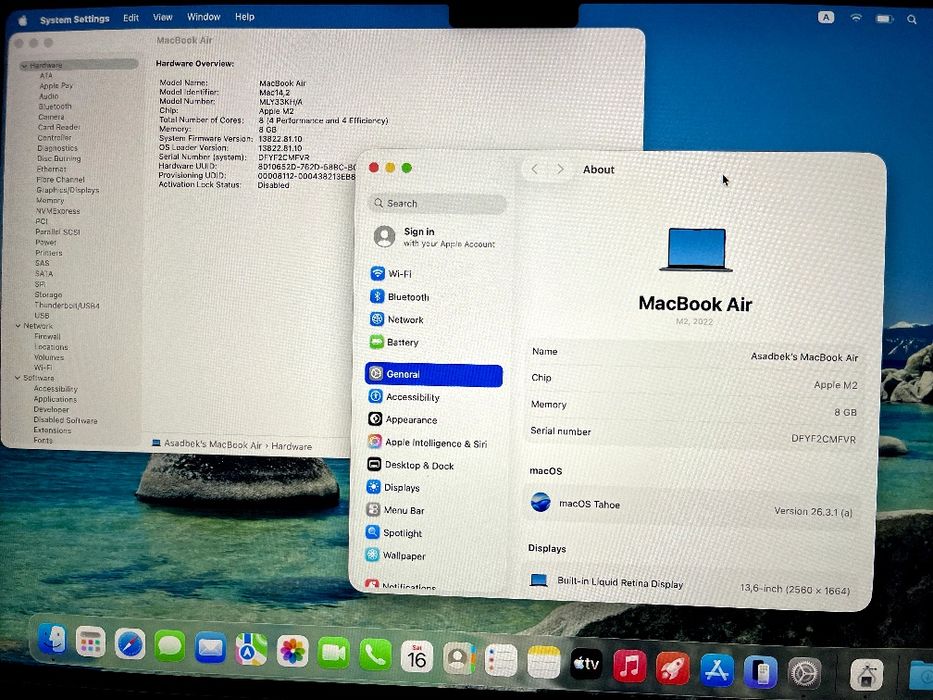Open Bluetooth pane in System Settings sidebar
This screenshot has height=700, width=933.
(x=399, y=296)
